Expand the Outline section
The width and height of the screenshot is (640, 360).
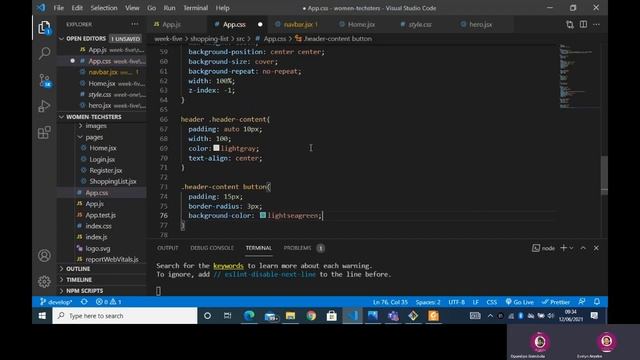(x=78, y=269)
